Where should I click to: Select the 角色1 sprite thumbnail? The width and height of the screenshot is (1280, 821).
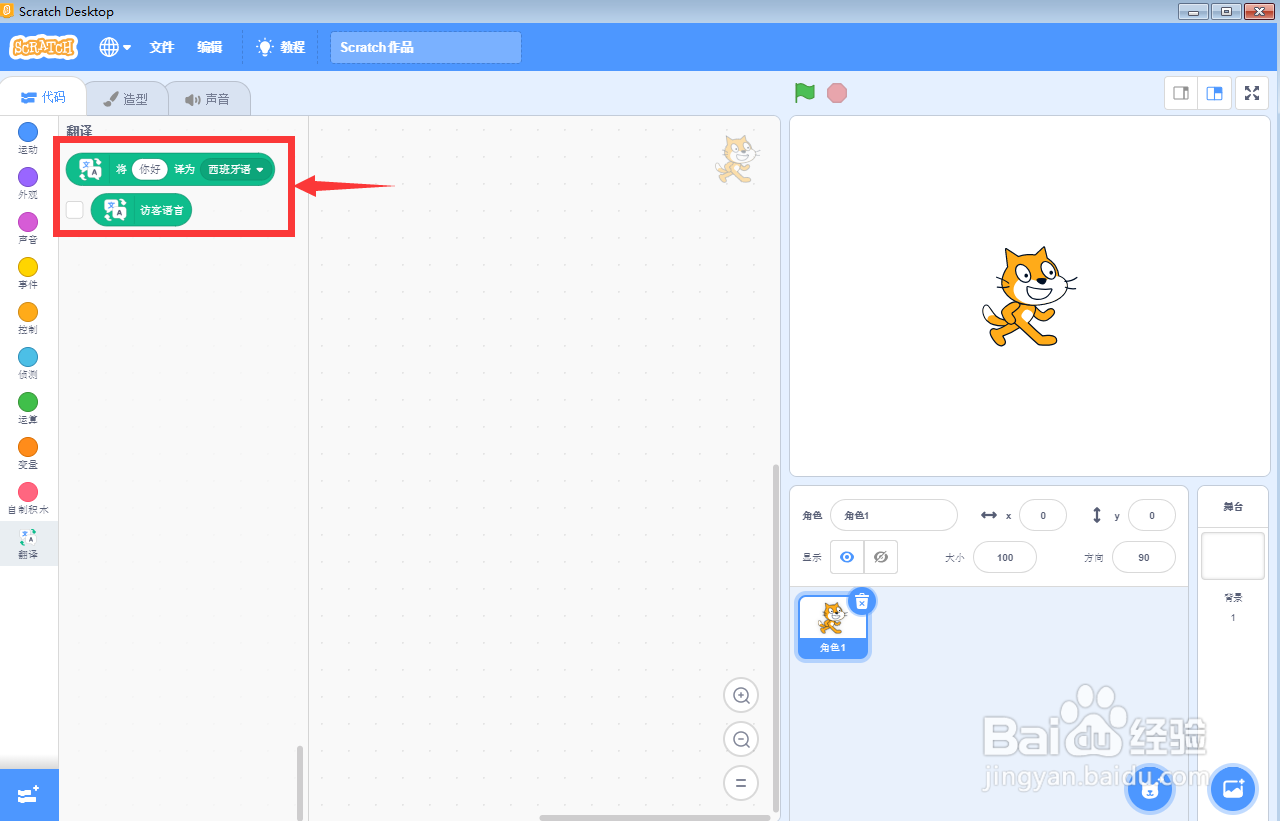coord(832,626)
